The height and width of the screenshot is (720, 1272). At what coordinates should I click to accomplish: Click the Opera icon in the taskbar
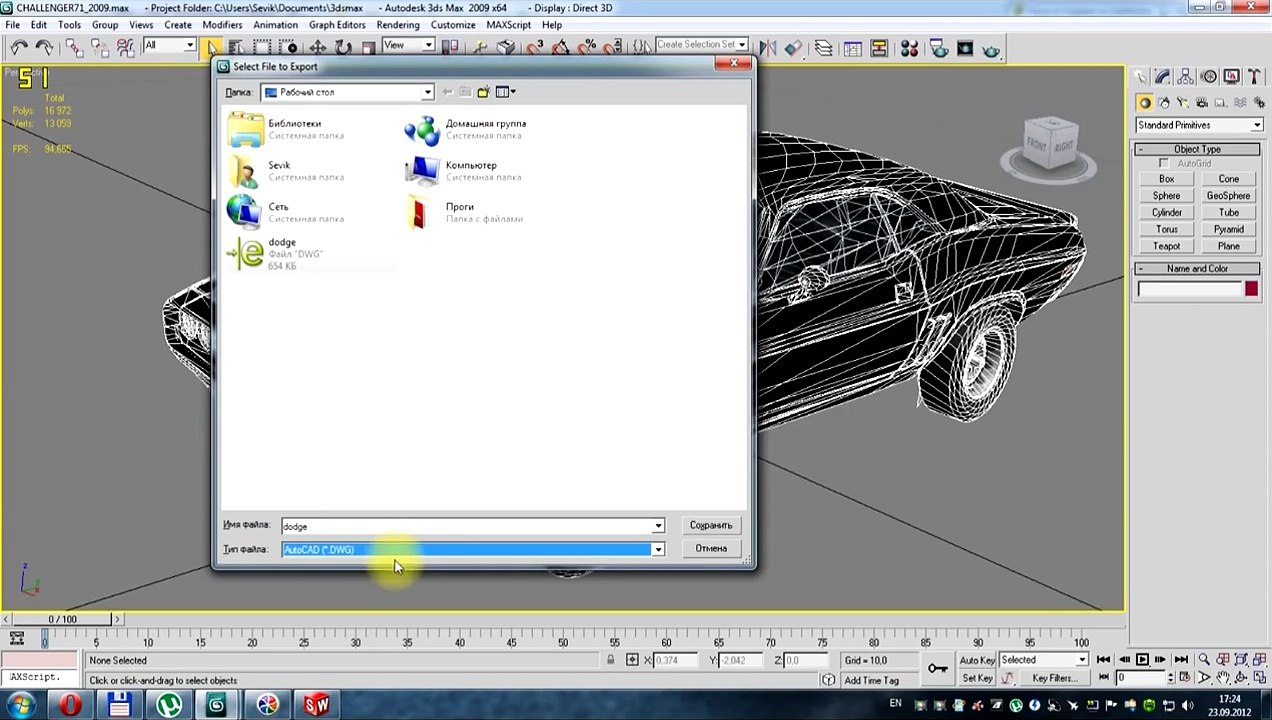tap(70, 705)
